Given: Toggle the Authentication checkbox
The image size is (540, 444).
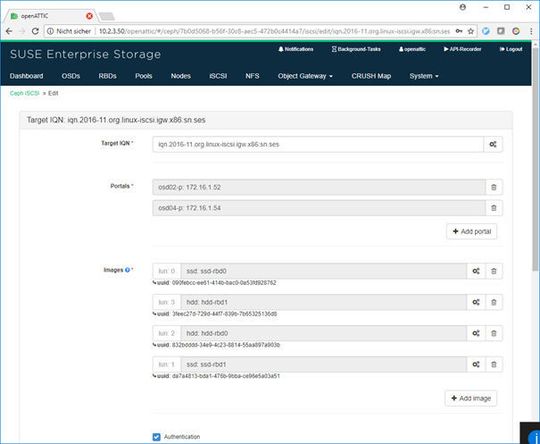Looking at the screenshot, I should (156, 437).
